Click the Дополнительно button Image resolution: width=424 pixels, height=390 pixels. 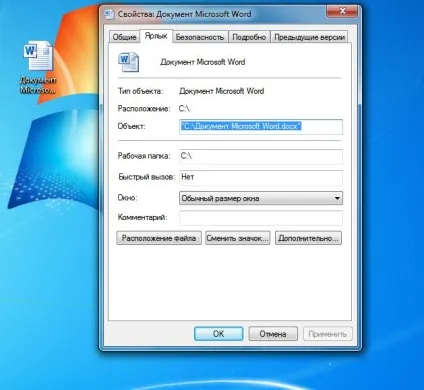coord(308,238)
